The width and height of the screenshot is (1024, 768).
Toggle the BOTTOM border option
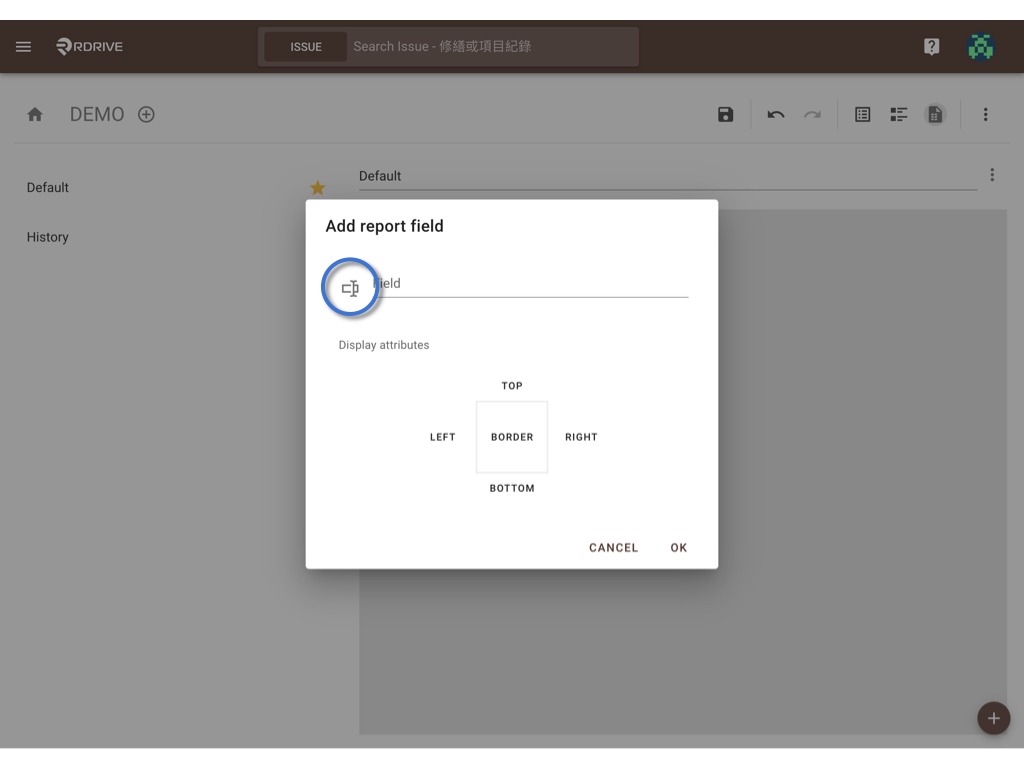(512, 488)
